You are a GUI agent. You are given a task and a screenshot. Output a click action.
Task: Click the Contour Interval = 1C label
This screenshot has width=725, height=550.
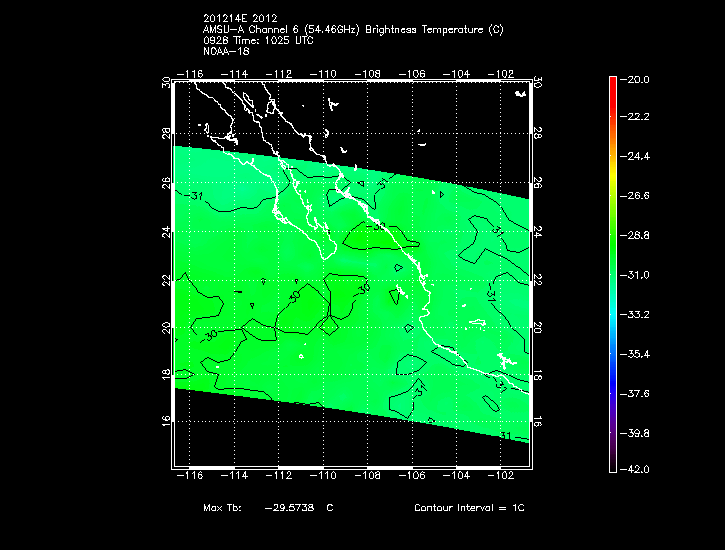(469, 507)
